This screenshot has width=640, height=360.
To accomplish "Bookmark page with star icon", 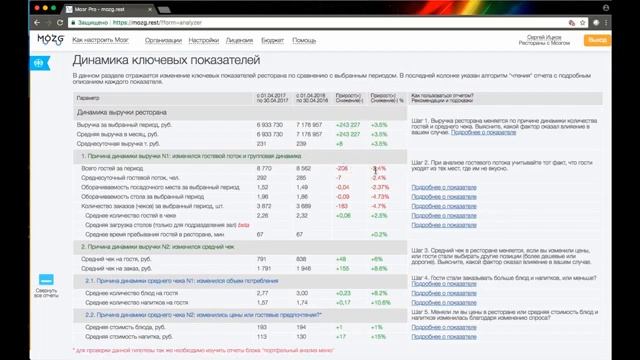I will pos(583,23).
